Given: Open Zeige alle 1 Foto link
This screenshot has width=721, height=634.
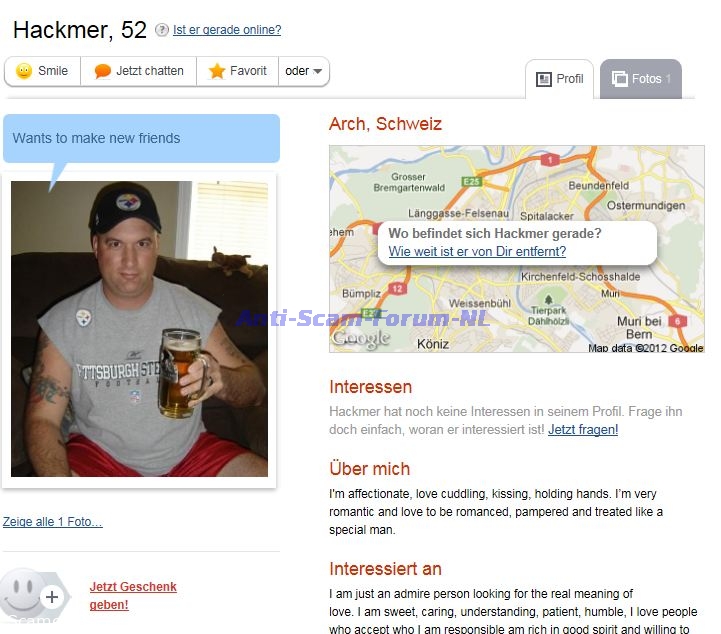Looking at the screenshot, I should pyautogui.click(x=52, y=522).
